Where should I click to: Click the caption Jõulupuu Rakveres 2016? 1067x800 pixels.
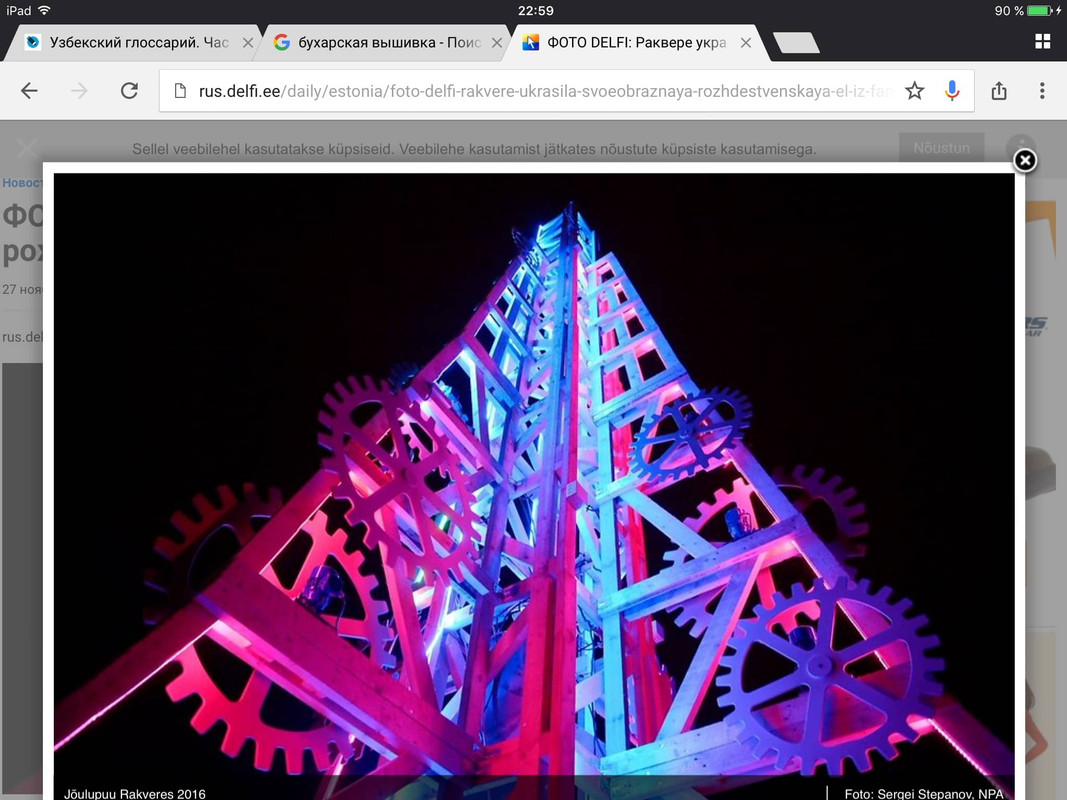[135, 793]
